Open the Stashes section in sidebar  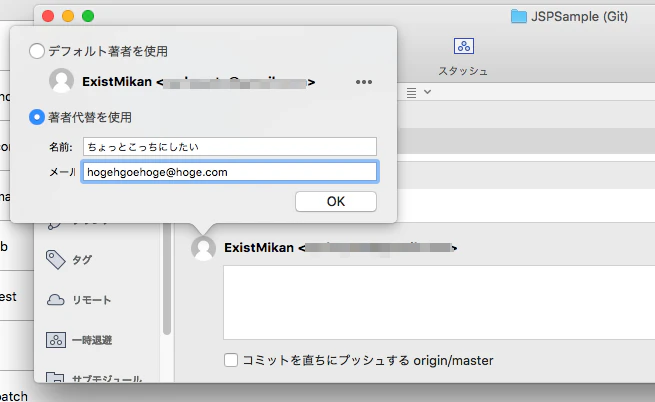79,340
